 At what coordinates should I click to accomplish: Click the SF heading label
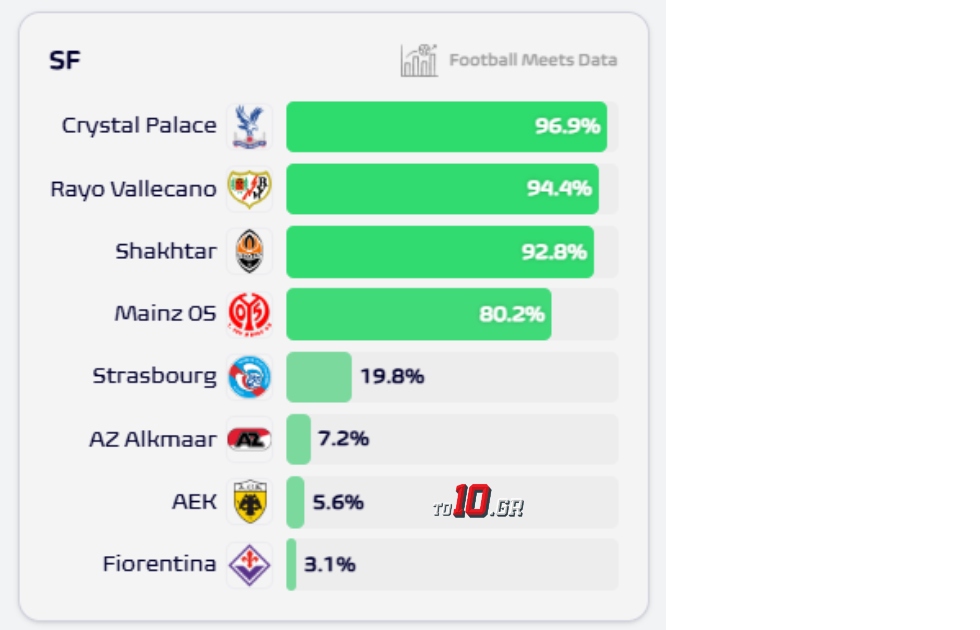click(x=65, y=61)
